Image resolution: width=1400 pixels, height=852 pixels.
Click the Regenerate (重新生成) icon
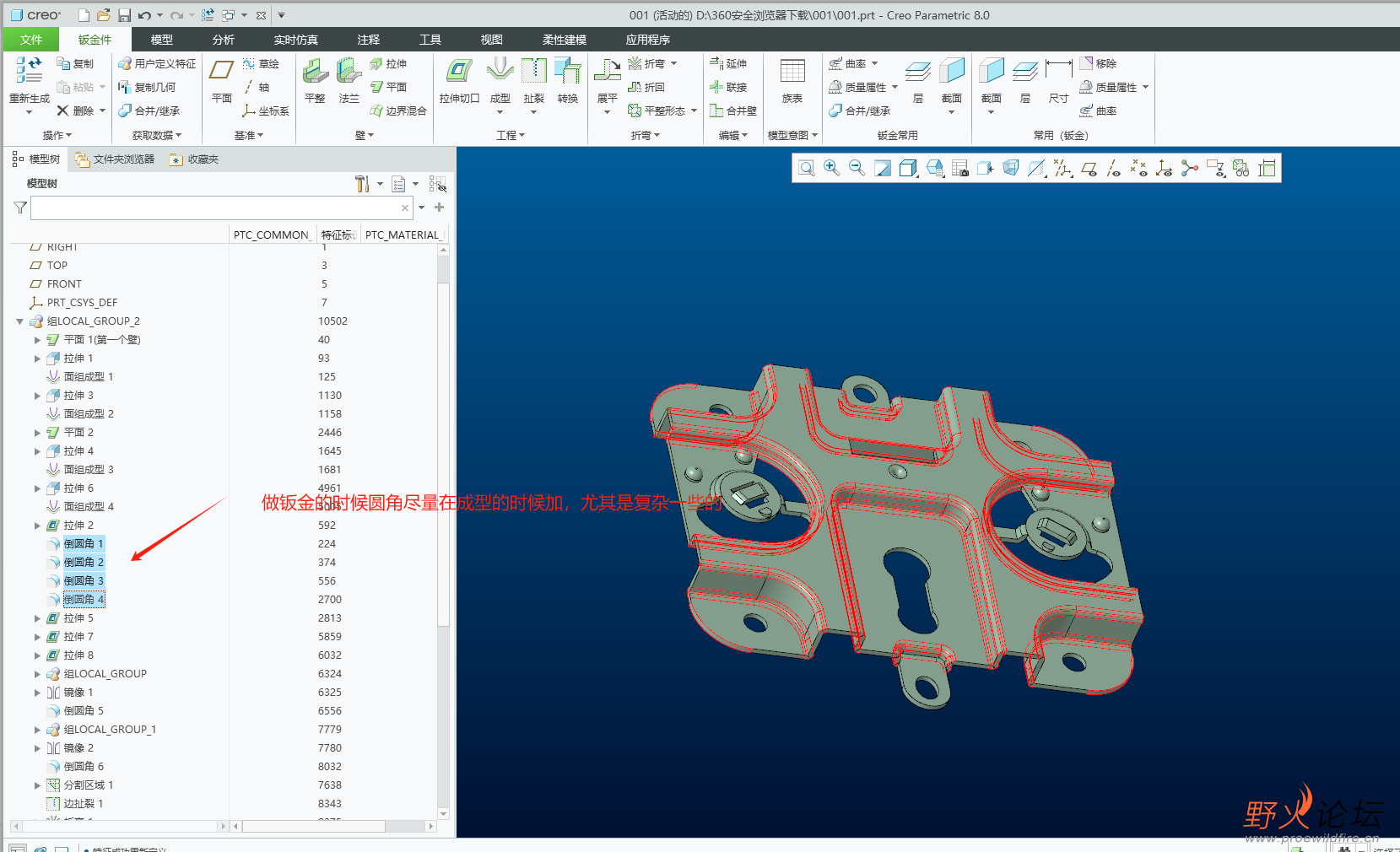tap(30, 70)
